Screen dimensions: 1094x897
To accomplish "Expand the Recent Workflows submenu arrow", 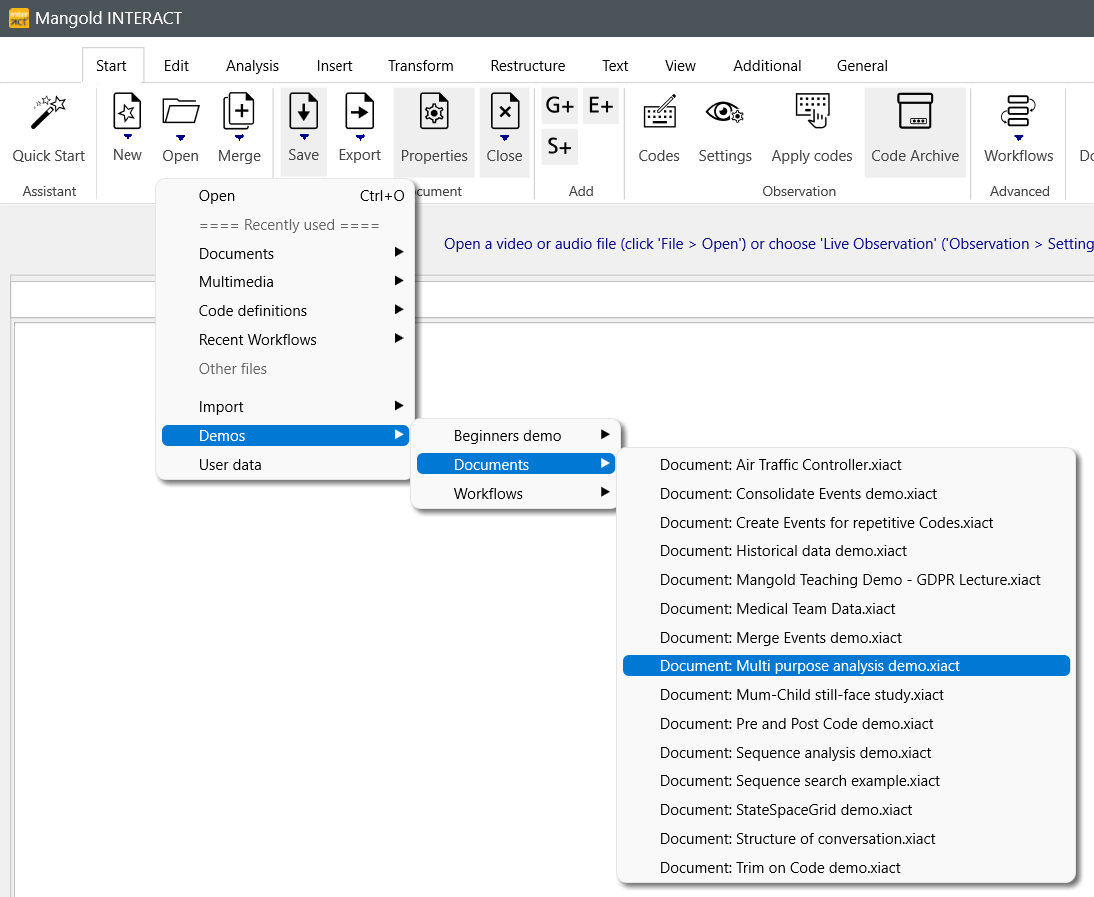I will coord(398,338).
